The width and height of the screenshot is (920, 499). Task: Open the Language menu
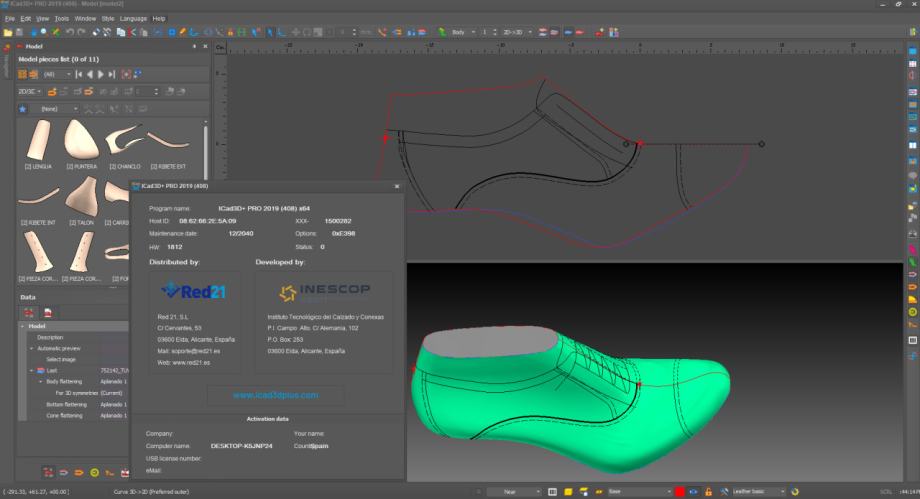coord(133,18)
